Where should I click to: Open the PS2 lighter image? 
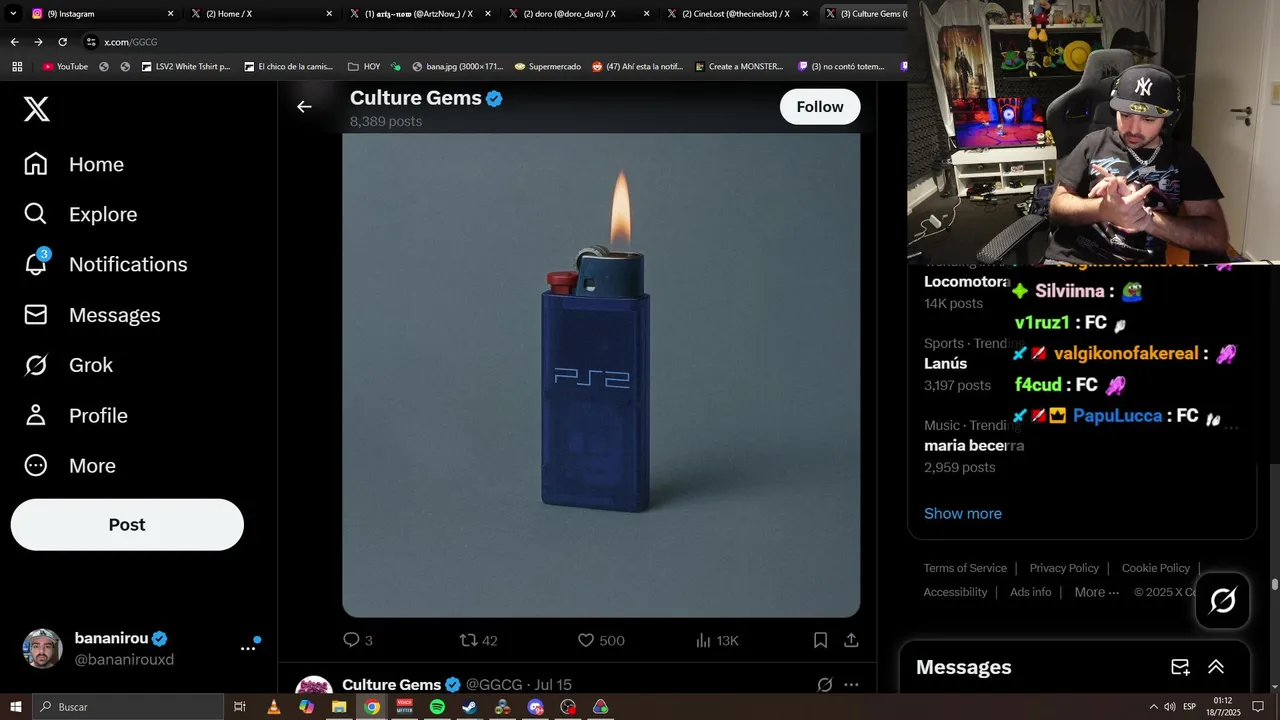pos(601,375)
